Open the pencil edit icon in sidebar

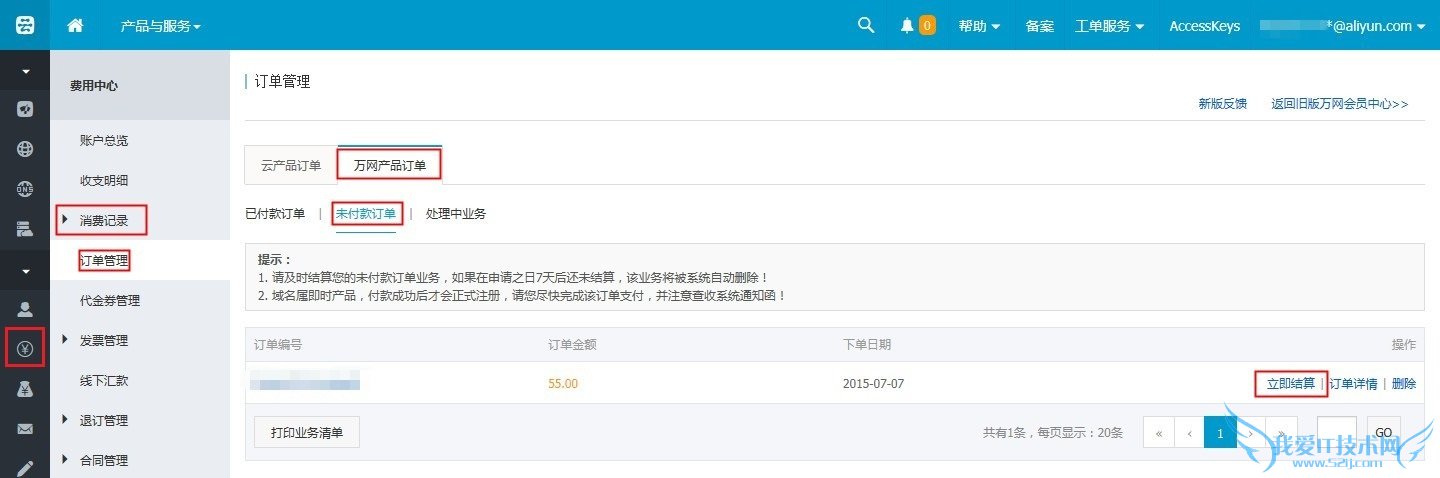coord(25,468)
